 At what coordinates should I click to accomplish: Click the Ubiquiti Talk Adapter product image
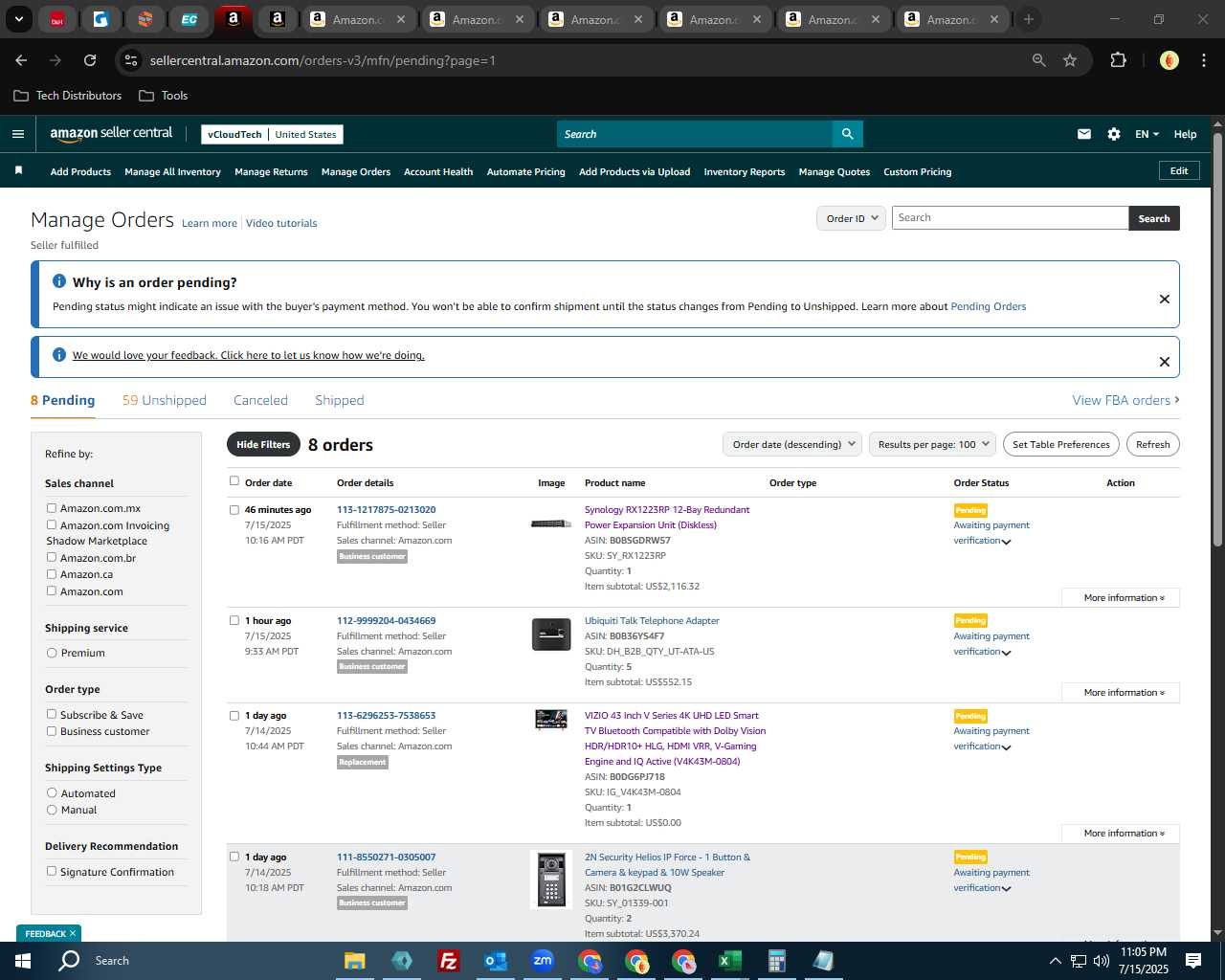551,635
